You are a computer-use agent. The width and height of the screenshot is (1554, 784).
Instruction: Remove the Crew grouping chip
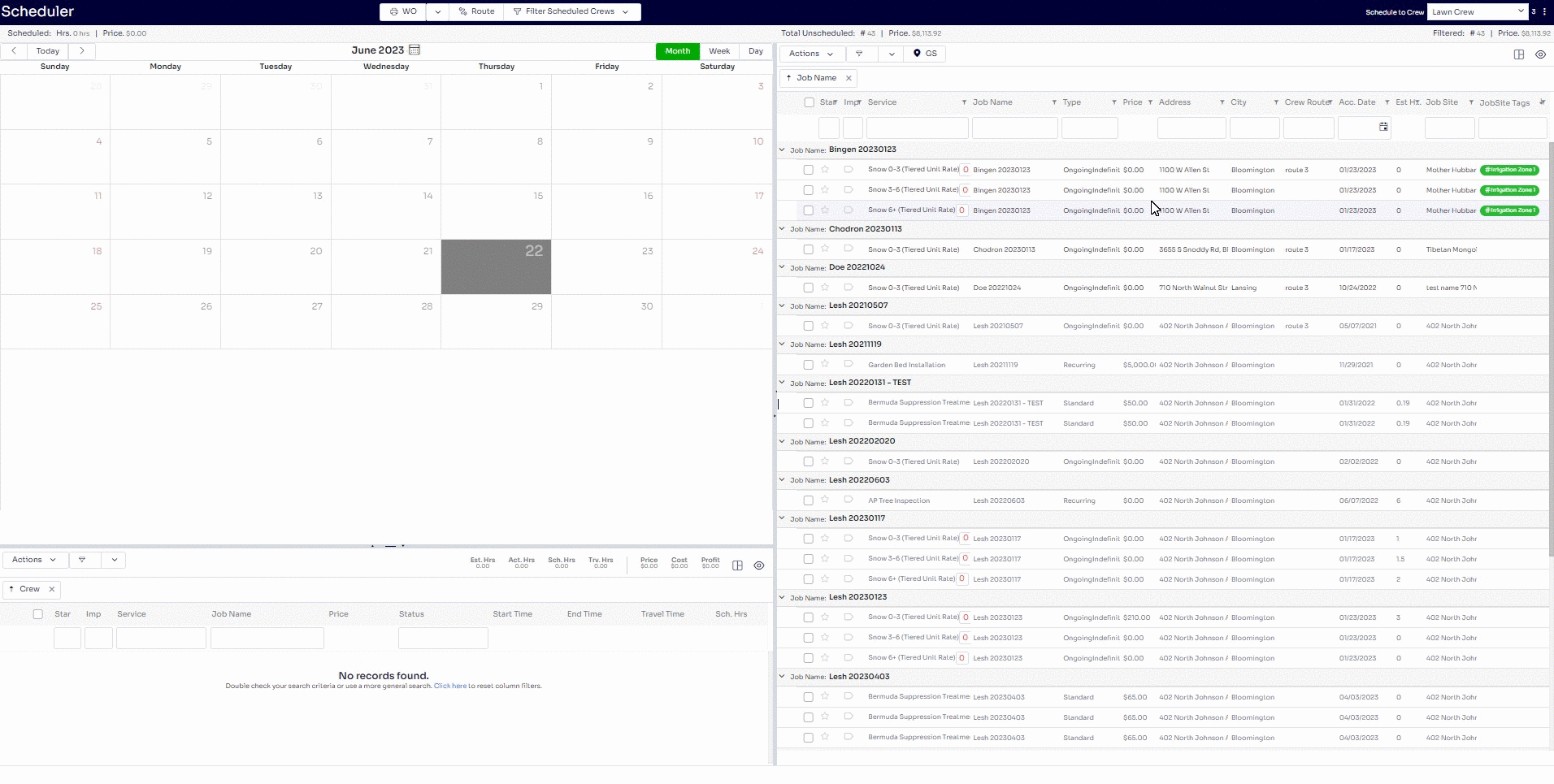click(x=52, y=589)
